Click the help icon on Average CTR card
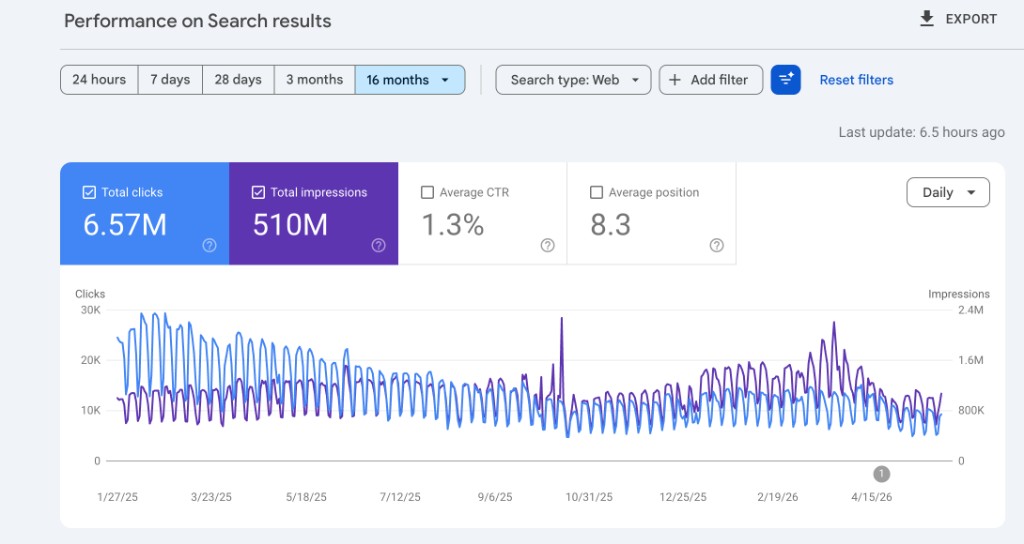The image size is (1024, 544). pyautogui.click(x=547, y=245)
